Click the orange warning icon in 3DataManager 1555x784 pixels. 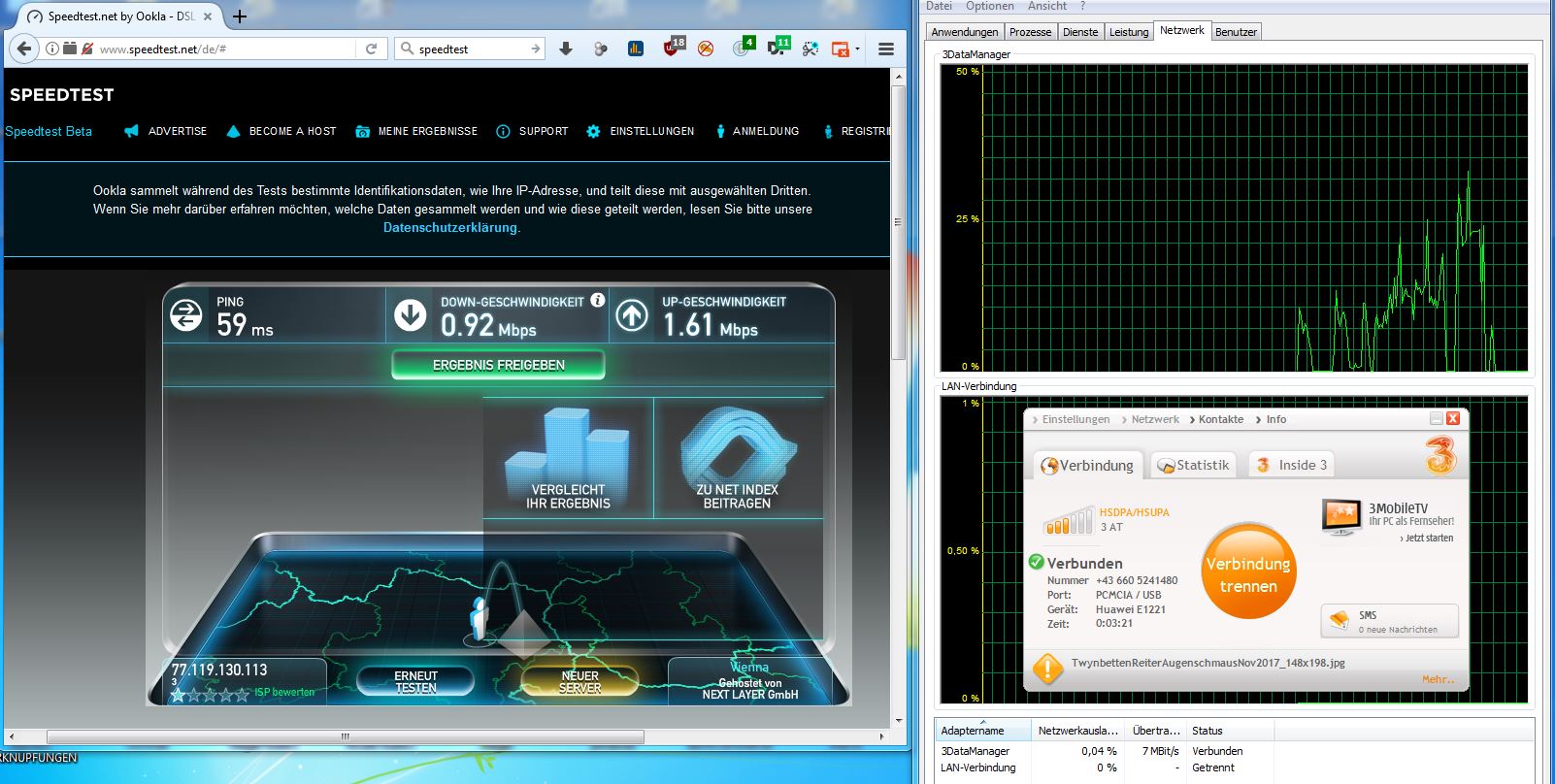pos(1047,669)
